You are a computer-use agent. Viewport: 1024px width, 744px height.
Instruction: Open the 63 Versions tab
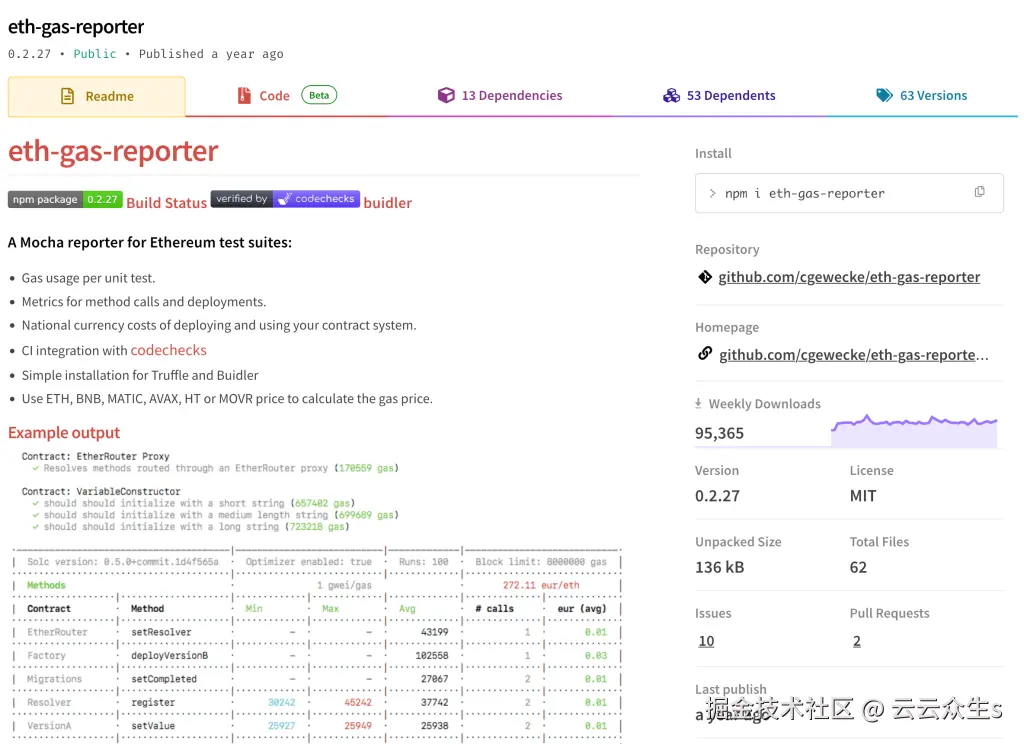pyautogui.click(x=921, y=96)
